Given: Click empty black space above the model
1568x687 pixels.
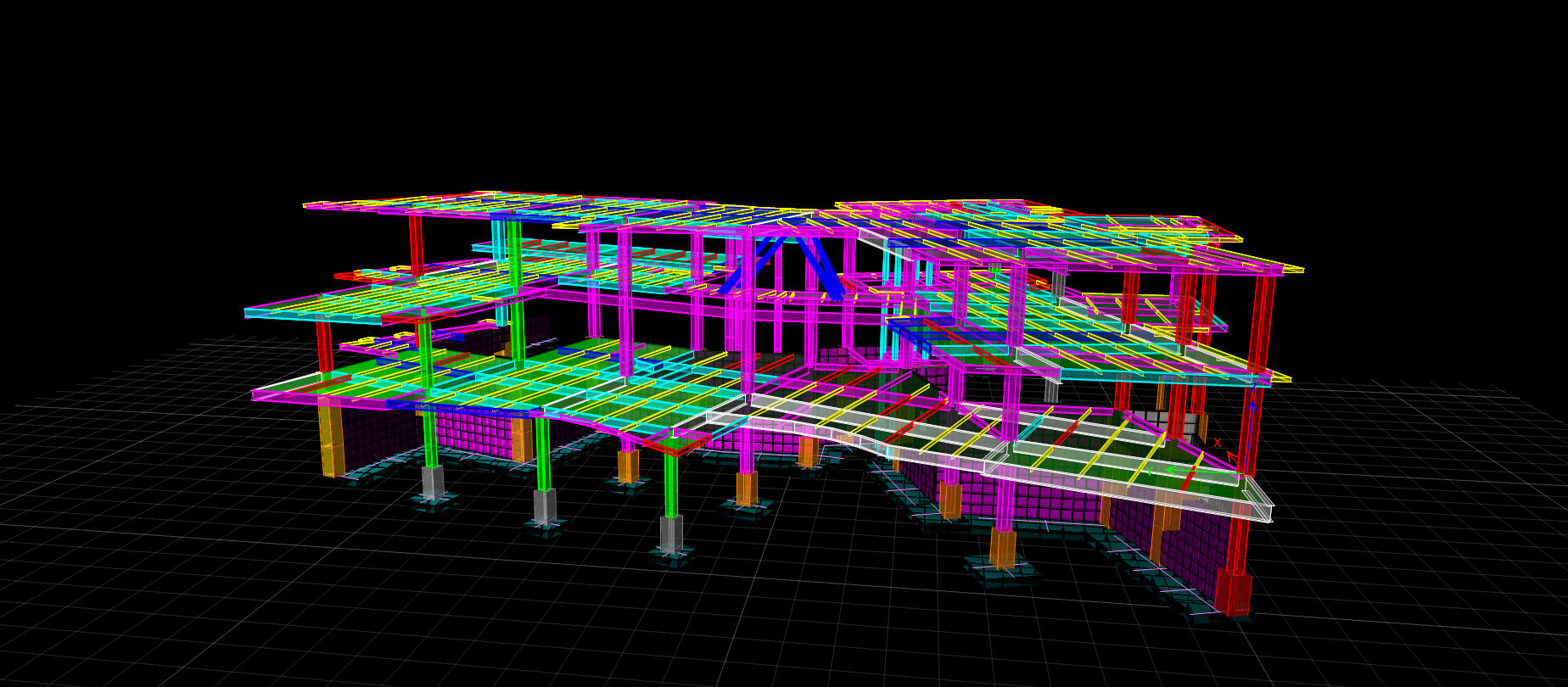Looking at the screenshot, I should 764,85.
